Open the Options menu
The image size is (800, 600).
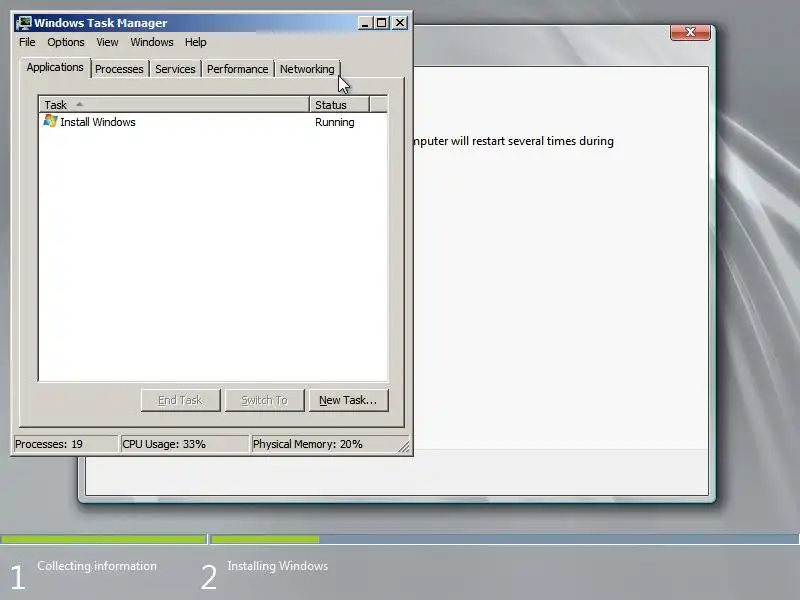coord(66,42)
